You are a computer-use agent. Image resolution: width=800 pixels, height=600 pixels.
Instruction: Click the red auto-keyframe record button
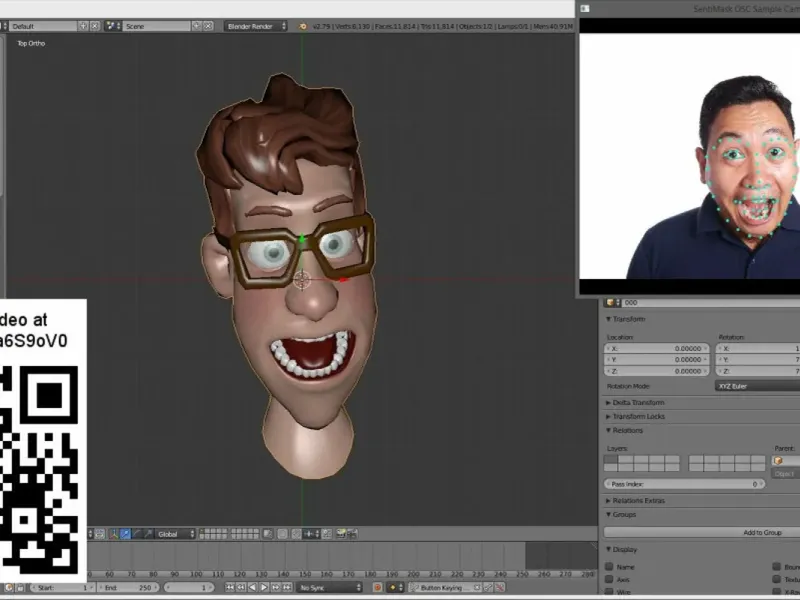377,588
